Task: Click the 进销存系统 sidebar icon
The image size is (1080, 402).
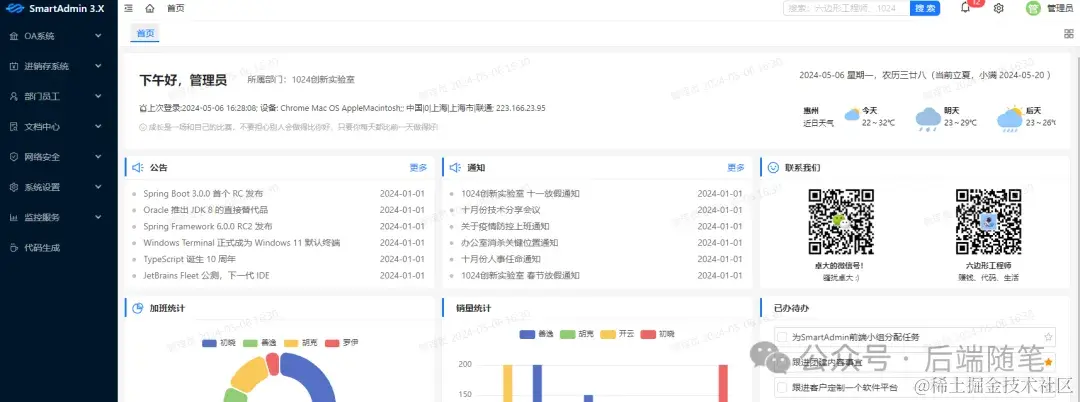Action: point(14,66)
